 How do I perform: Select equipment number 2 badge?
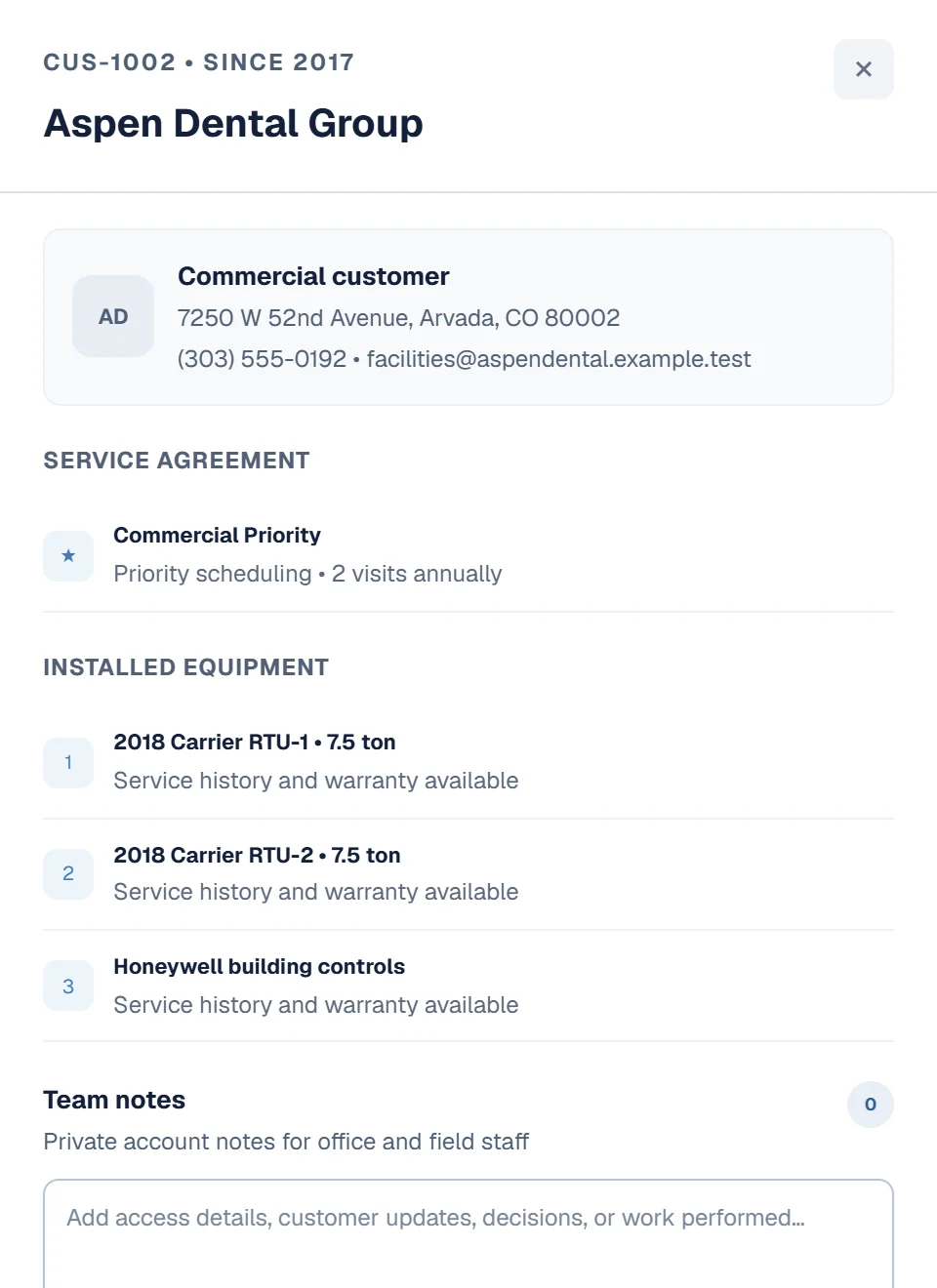point(68,874)
